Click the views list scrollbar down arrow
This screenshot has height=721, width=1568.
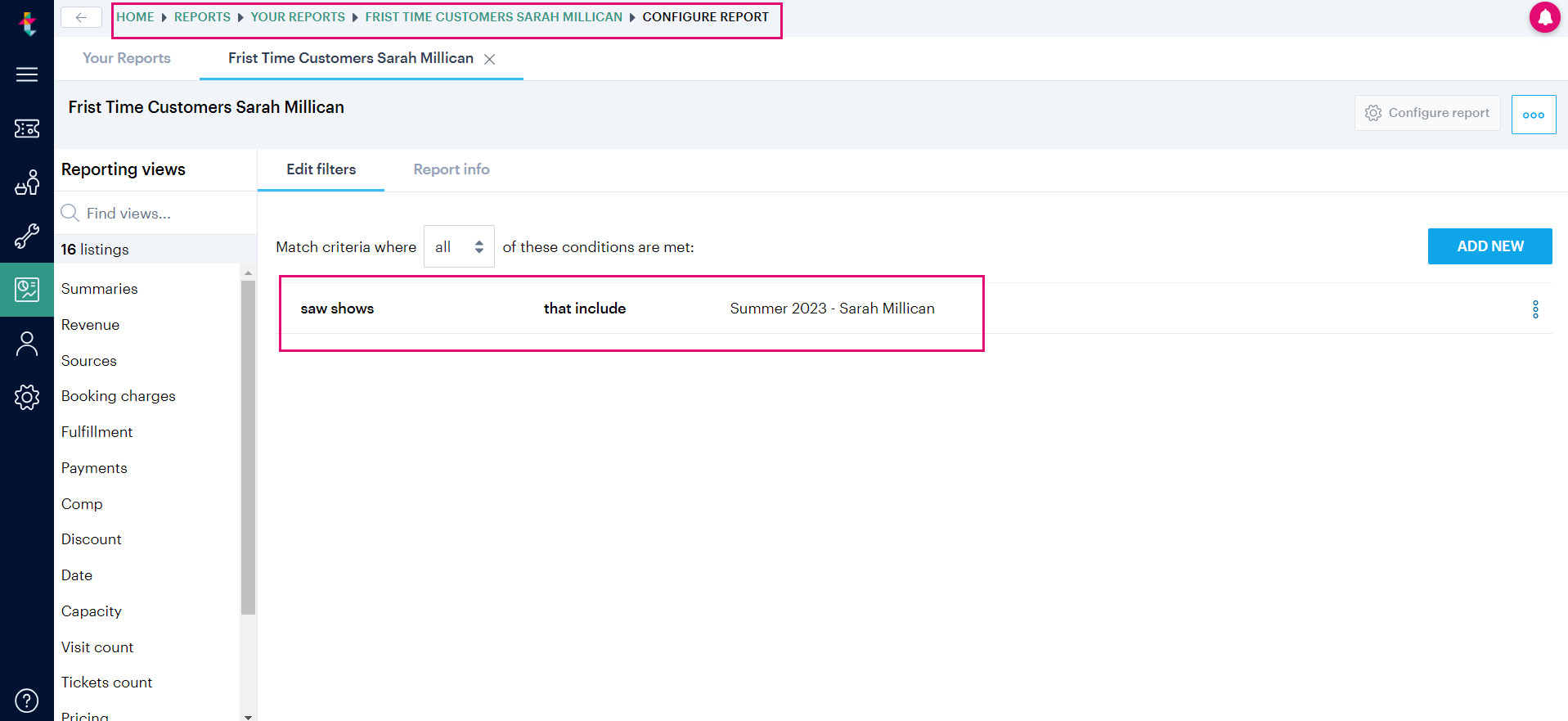(x=248, y=716)
